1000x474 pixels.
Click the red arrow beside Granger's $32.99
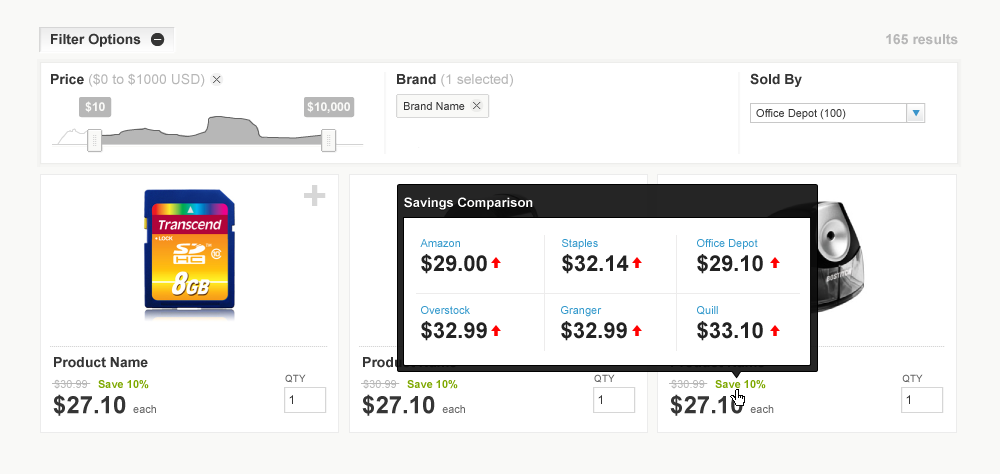click(636, 330)
